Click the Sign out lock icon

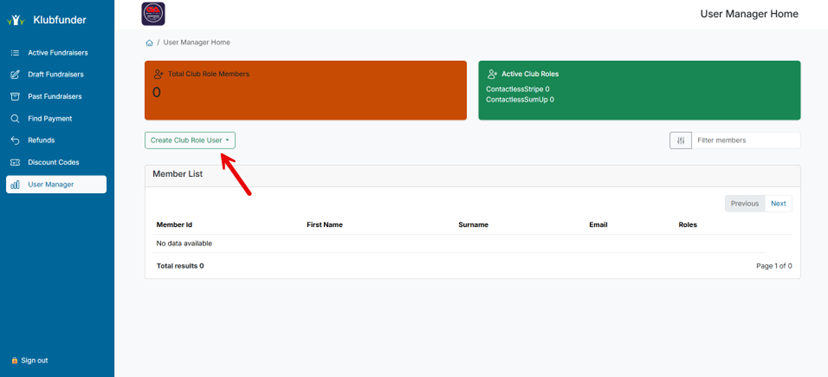point(14,361)
